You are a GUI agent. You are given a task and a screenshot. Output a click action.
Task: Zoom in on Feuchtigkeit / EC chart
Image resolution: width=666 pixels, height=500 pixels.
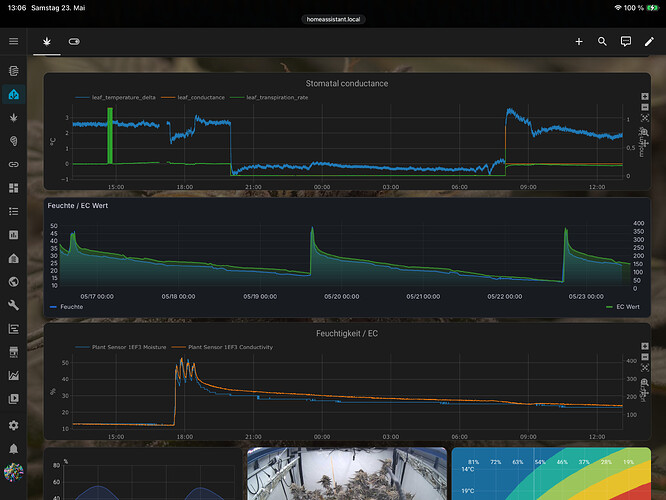(644, 346)
